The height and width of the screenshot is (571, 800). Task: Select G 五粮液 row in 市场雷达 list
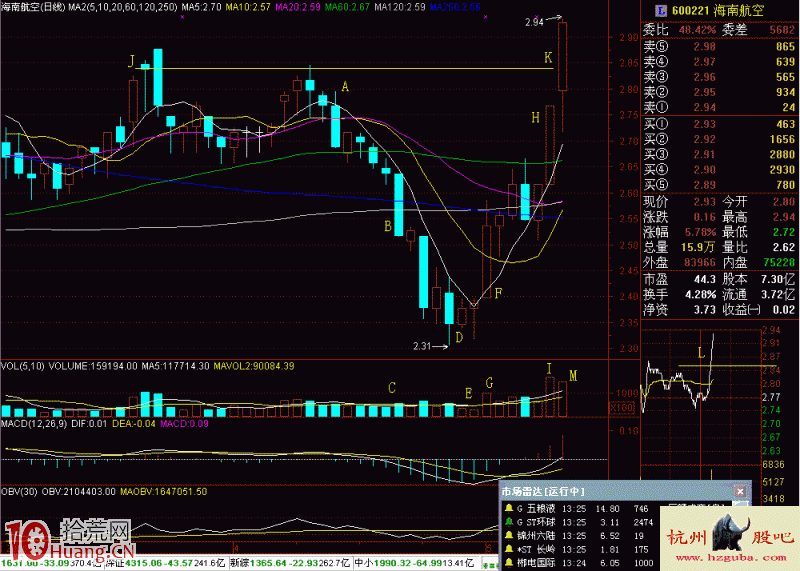tap(580, 509)
